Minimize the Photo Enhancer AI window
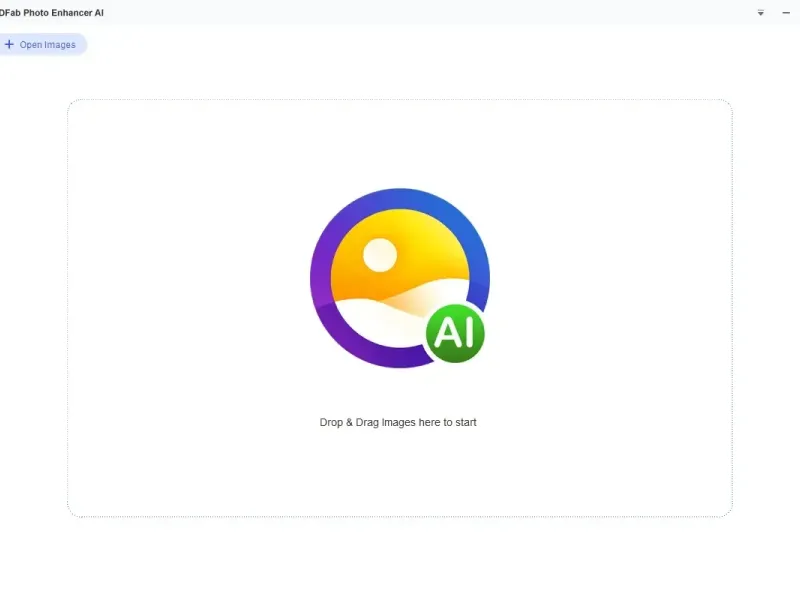 point(786,13)
